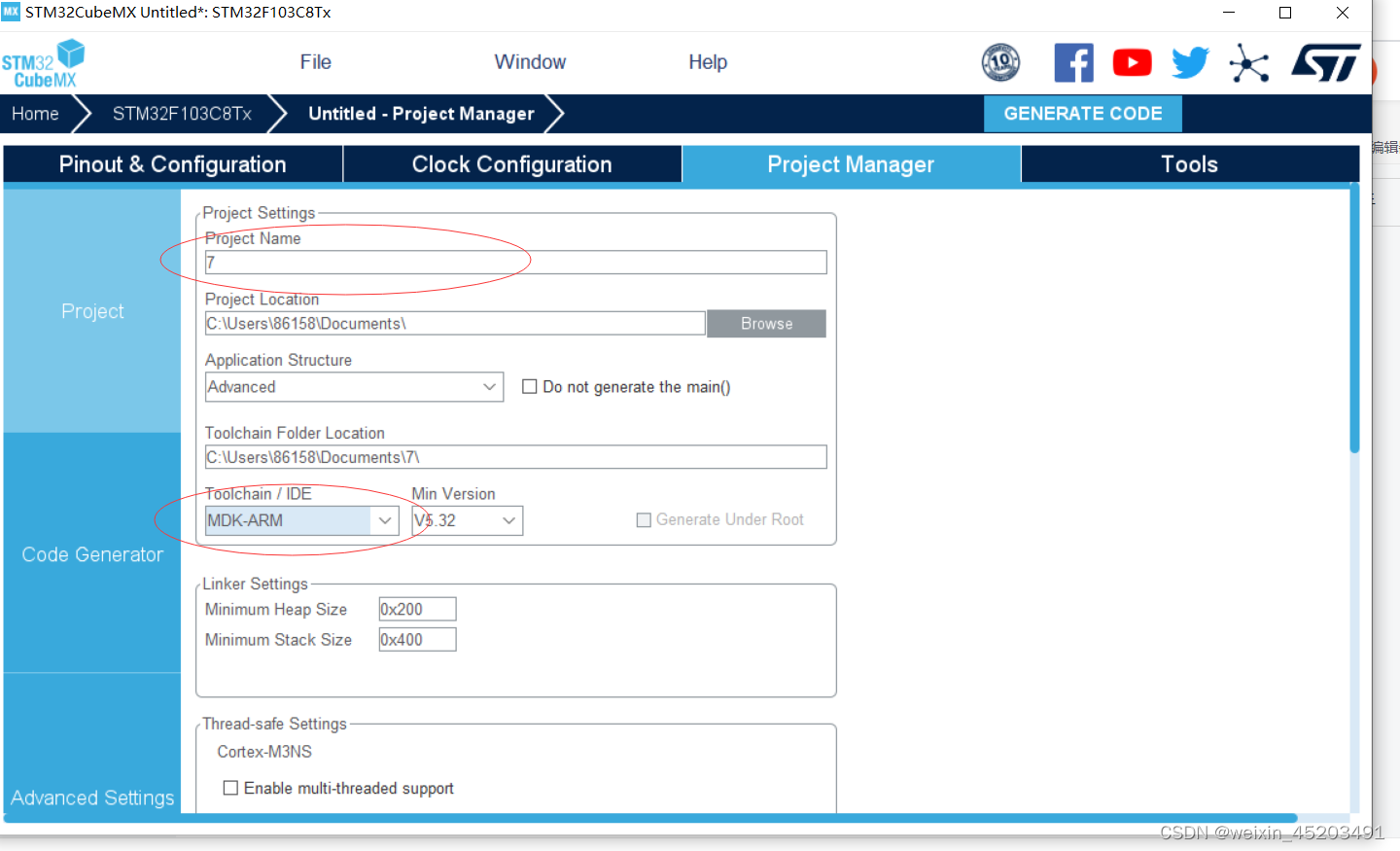Click the MX app icon in title bar
Screen dimensions: 1400x851
11,12
